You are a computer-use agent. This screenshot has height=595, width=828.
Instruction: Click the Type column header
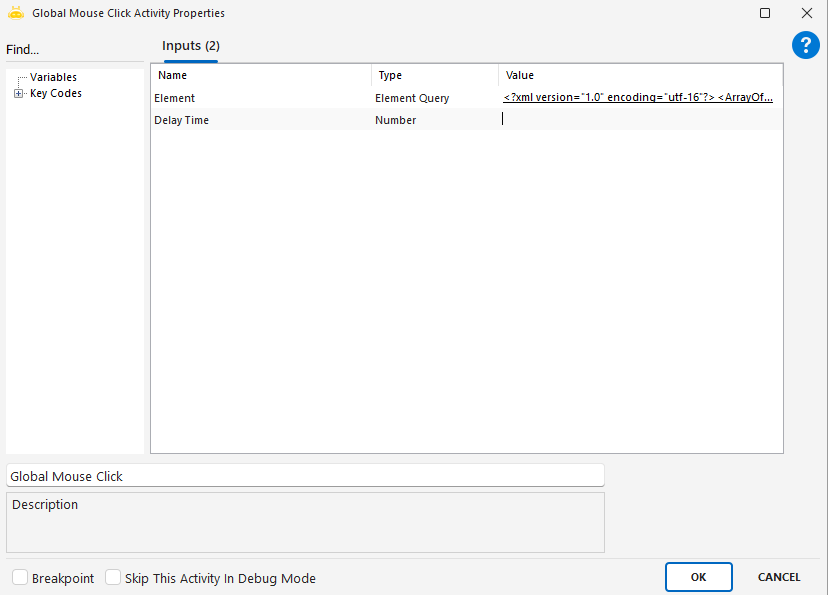[433, 76]
